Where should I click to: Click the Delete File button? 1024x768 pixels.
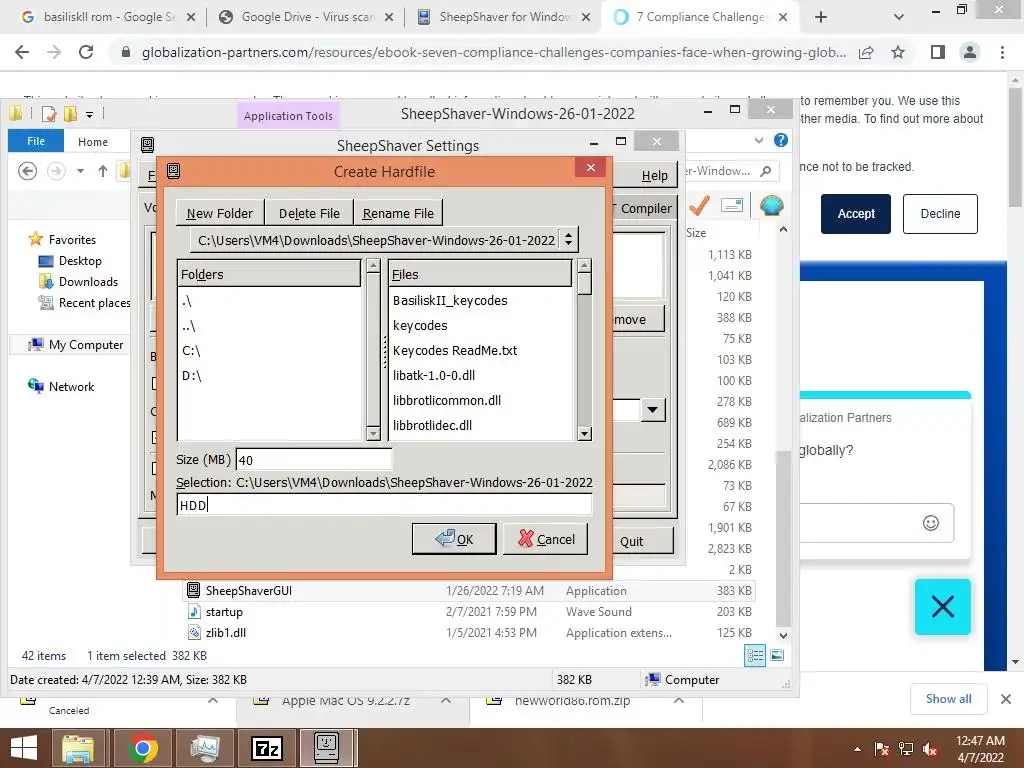pos(309,213)
